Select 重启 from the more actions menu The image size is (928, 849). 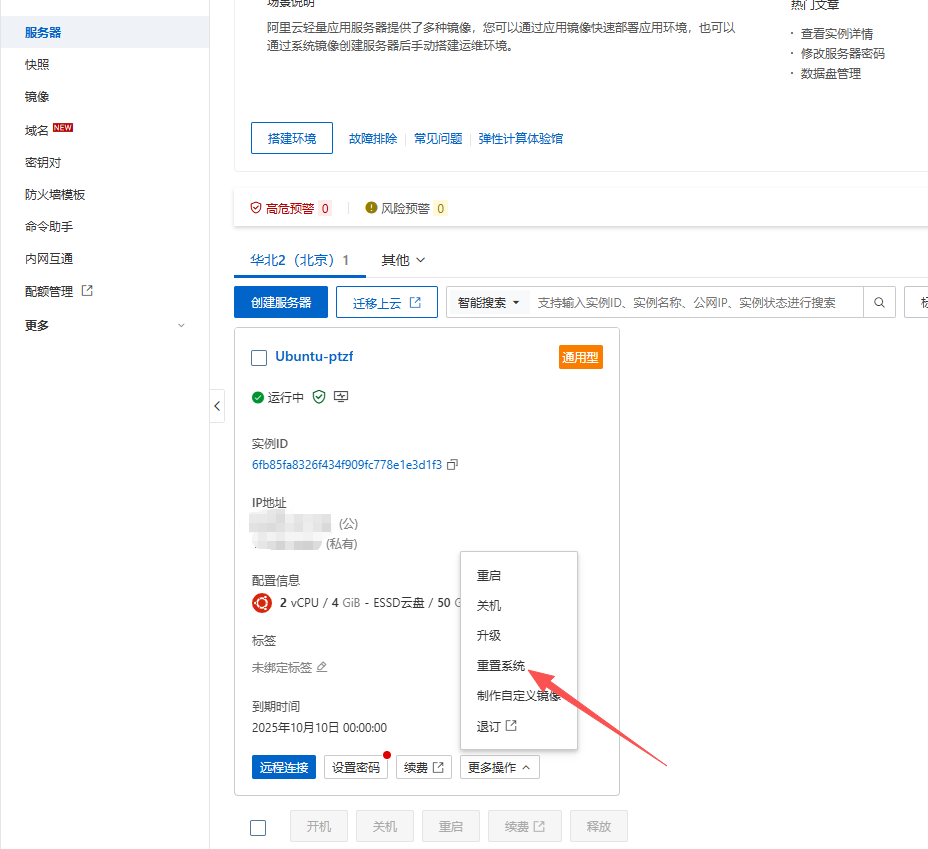(489, 576)
